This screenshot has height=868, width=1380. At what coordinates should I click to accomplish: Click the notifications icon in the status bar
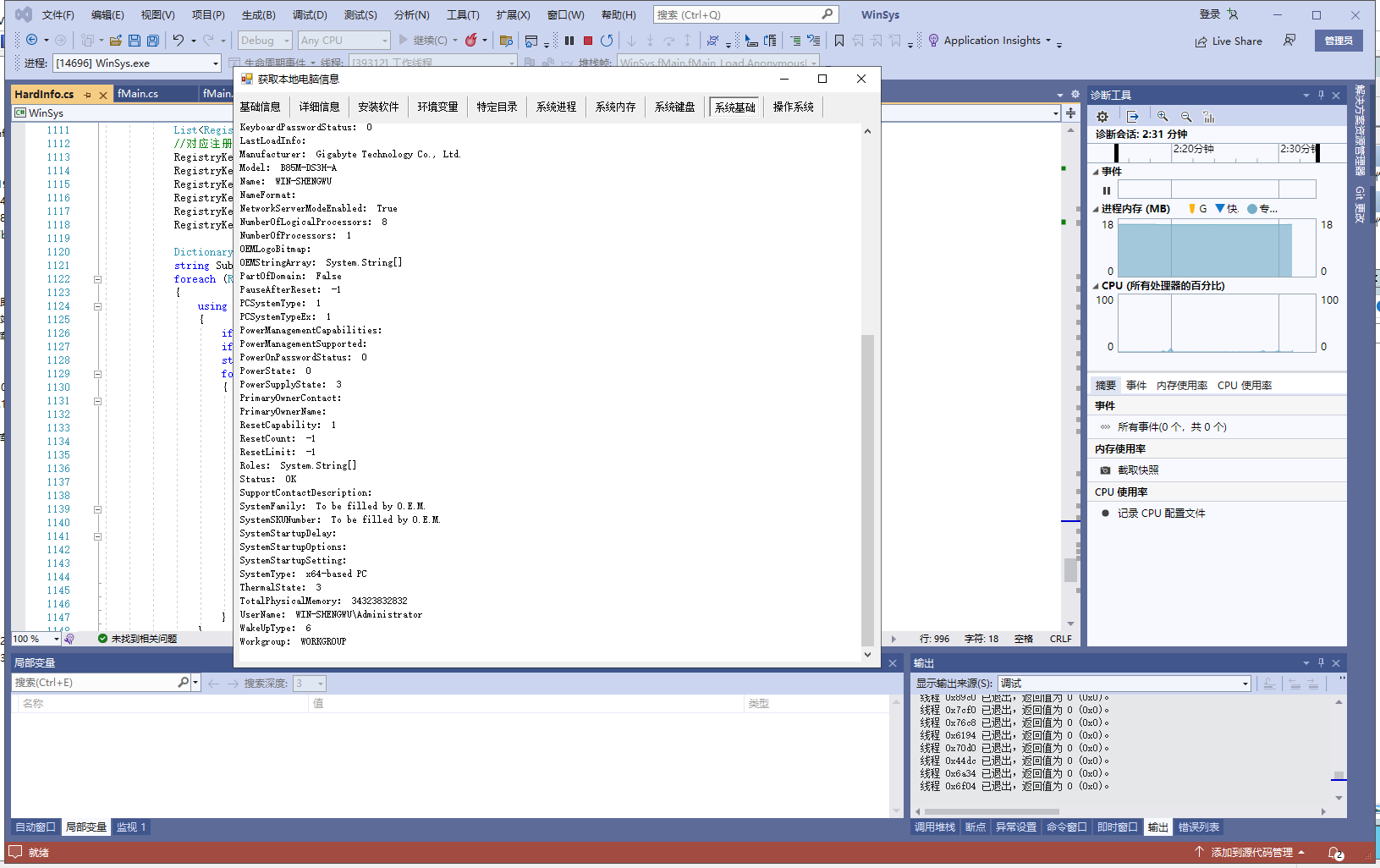[1335, 853]
